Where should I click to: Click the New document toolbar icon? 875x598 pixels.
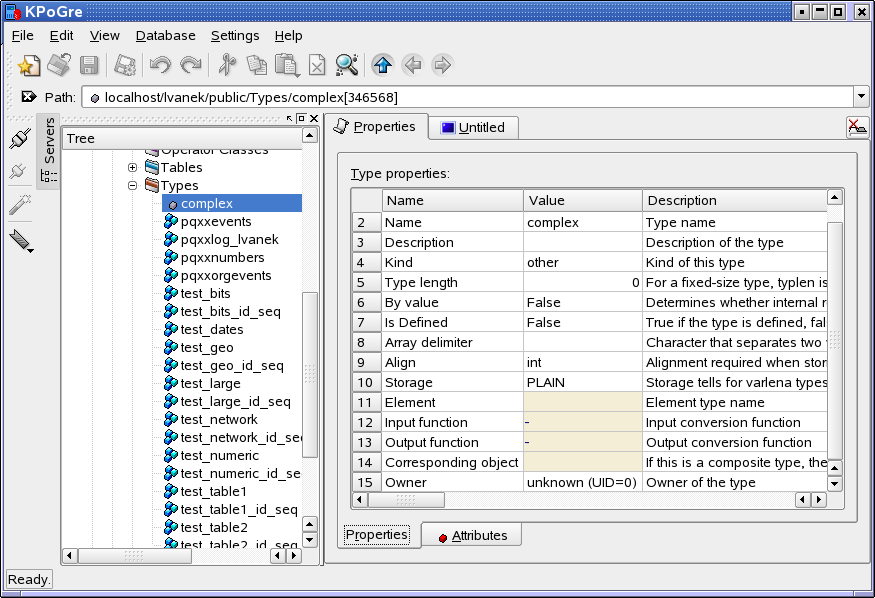(29, 66)
